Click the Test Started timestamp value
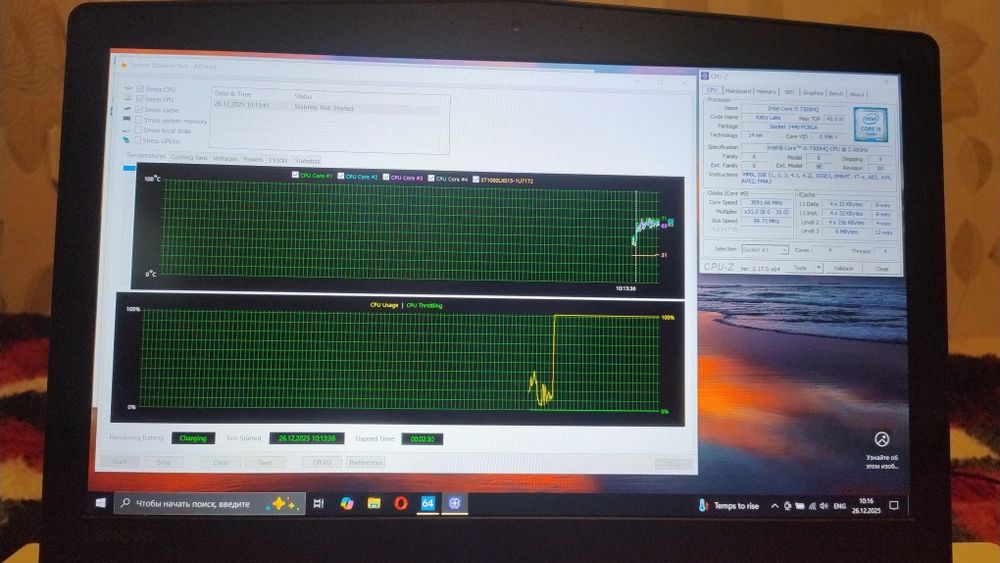The height and width of the screenshot is (563, 1000). coord(307,438)
